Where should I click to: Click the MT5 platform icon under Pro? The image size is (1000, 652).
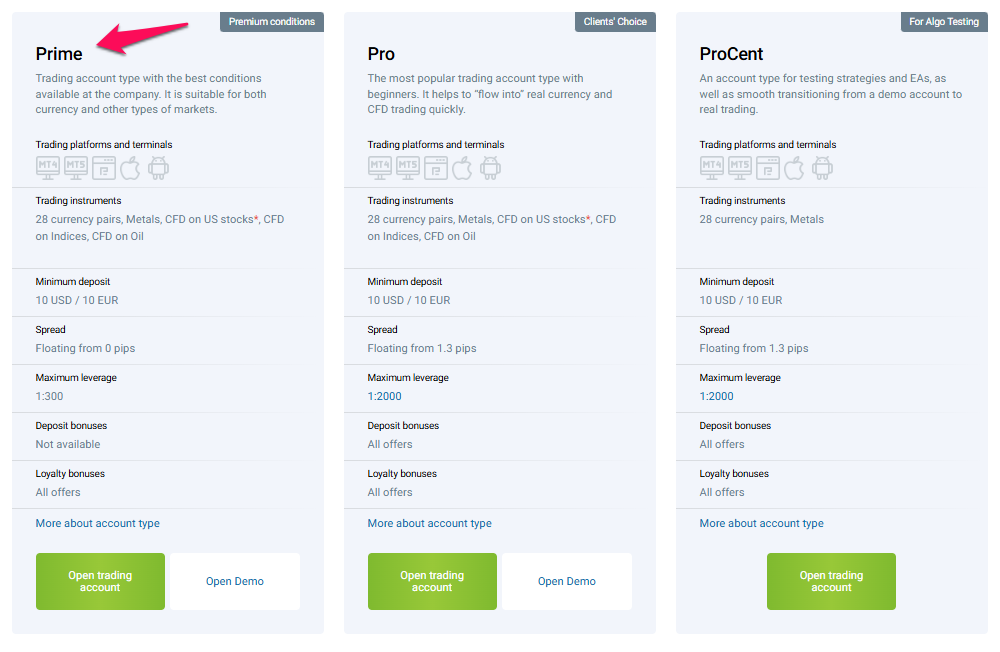[x=407, y=168]
